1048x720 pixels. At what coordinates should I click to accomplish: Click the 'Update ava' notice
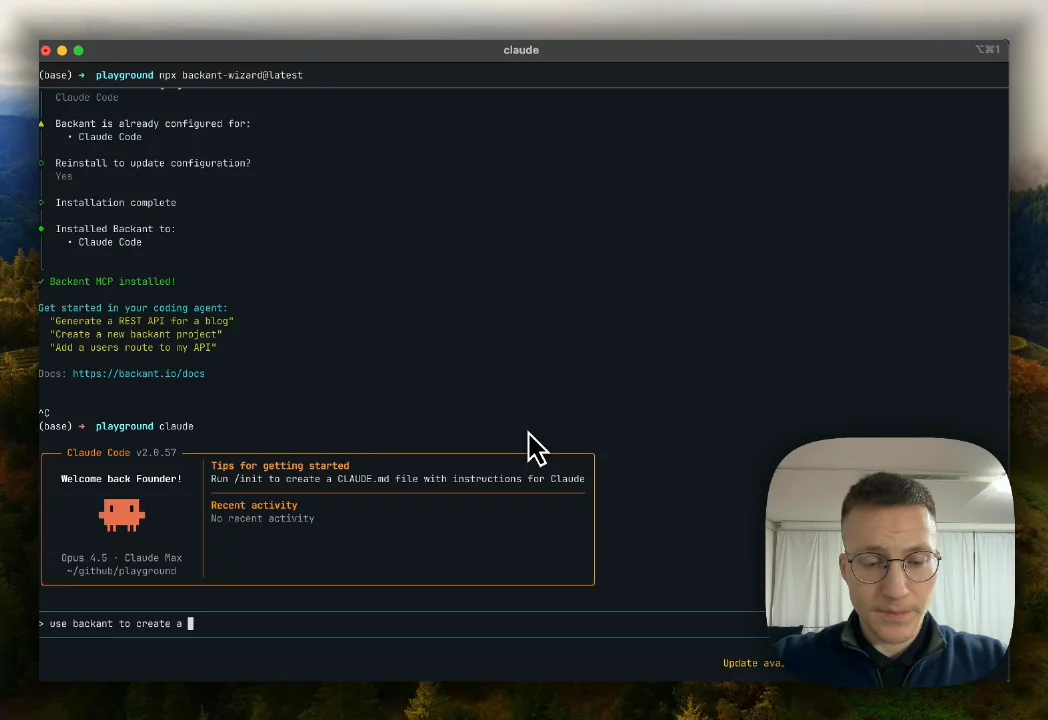tap(753, 663)
